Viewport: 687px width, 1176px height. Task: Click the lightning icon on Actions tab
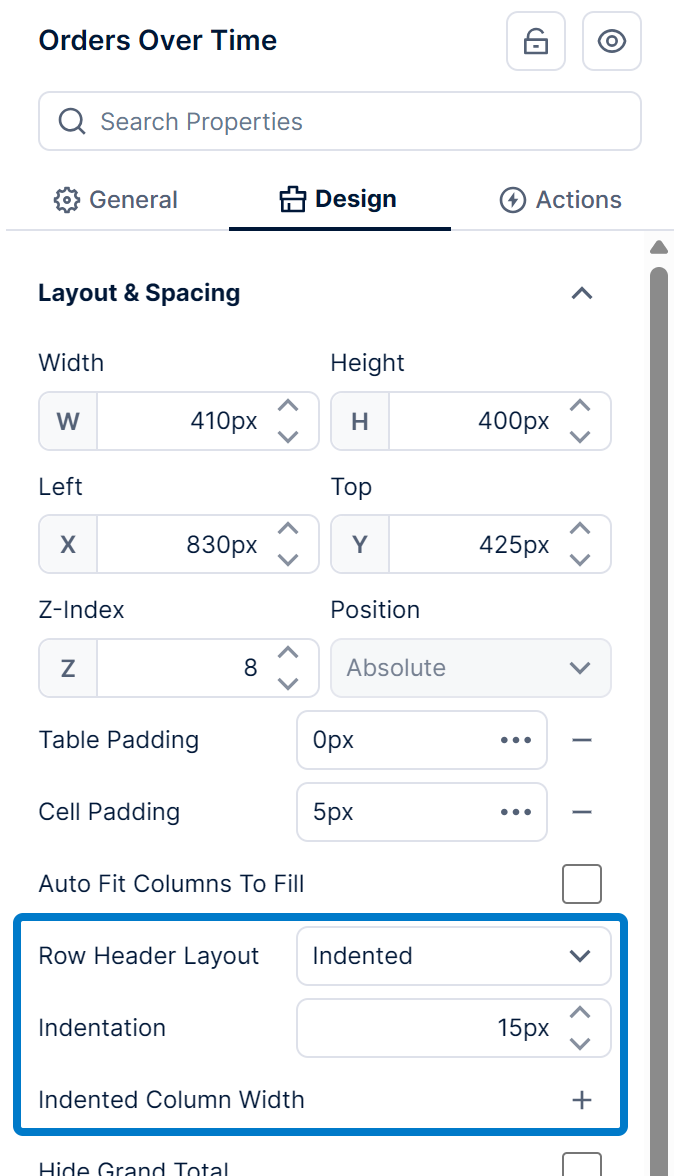pyautogui.click(x=512, y=199)
